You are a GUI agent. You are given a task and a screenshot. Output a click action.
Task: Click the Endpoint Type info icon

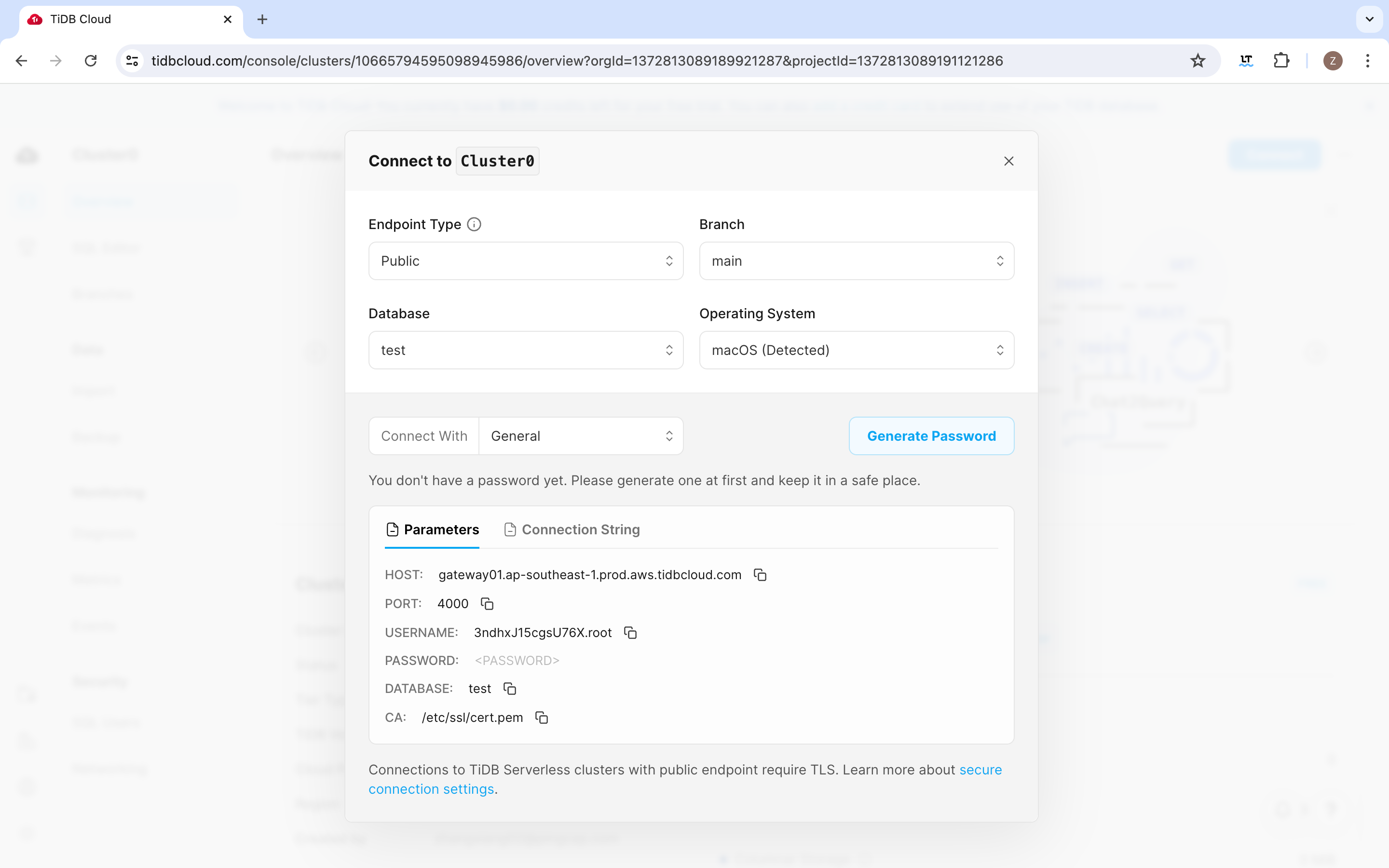click(x=474, y=224)
